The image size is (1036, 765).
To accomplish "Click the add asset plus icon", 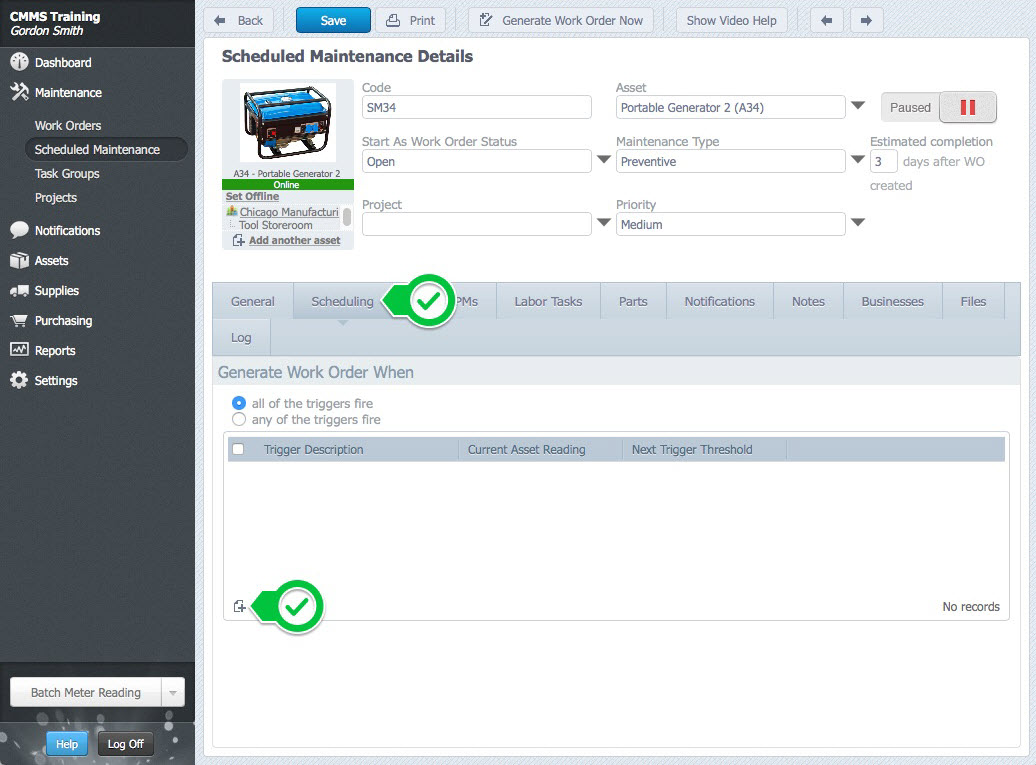I will (239, 240).
